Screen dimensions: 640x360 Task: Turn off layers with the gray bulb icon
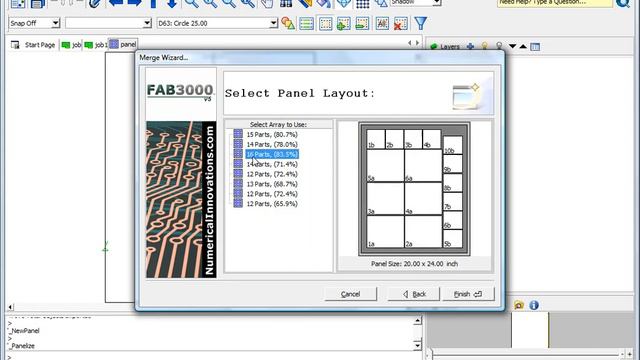pos(499,47)
